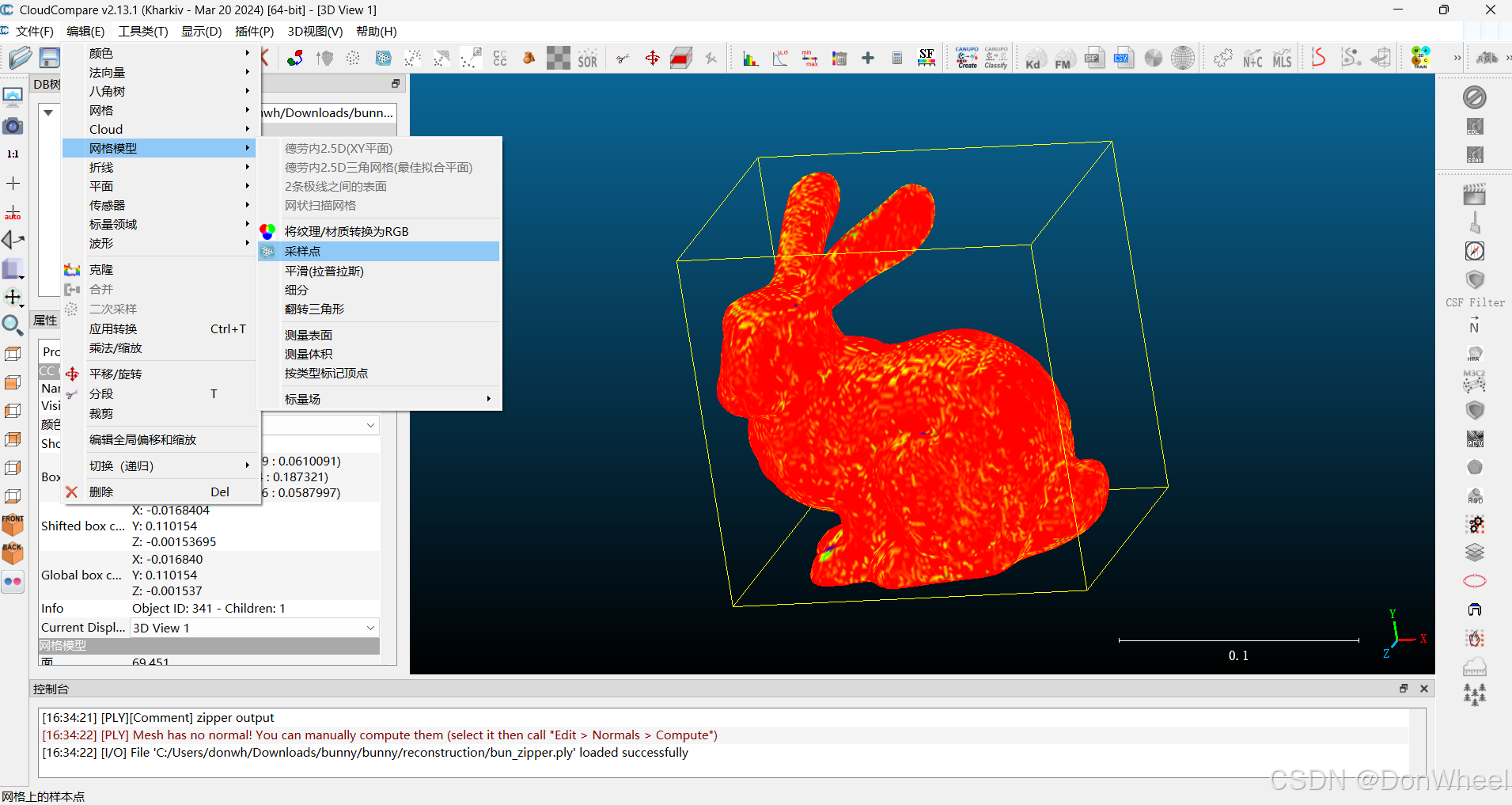
Task: Click the SF color scale icon
Action: click(927, 58)
